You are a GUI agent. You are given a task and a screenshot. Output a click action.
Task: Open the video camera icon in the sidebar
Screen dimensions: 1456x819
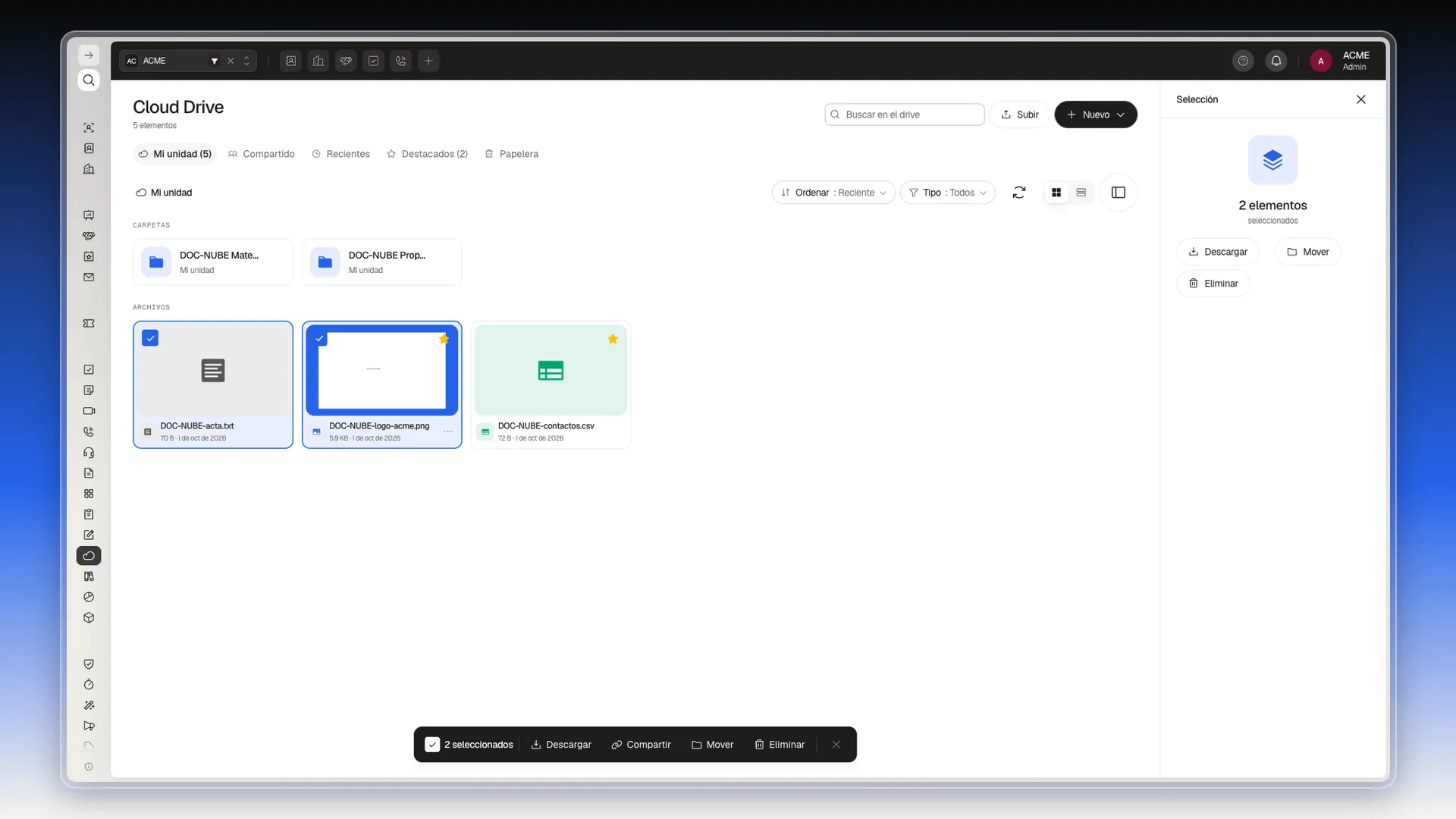[x=89, y=411]
